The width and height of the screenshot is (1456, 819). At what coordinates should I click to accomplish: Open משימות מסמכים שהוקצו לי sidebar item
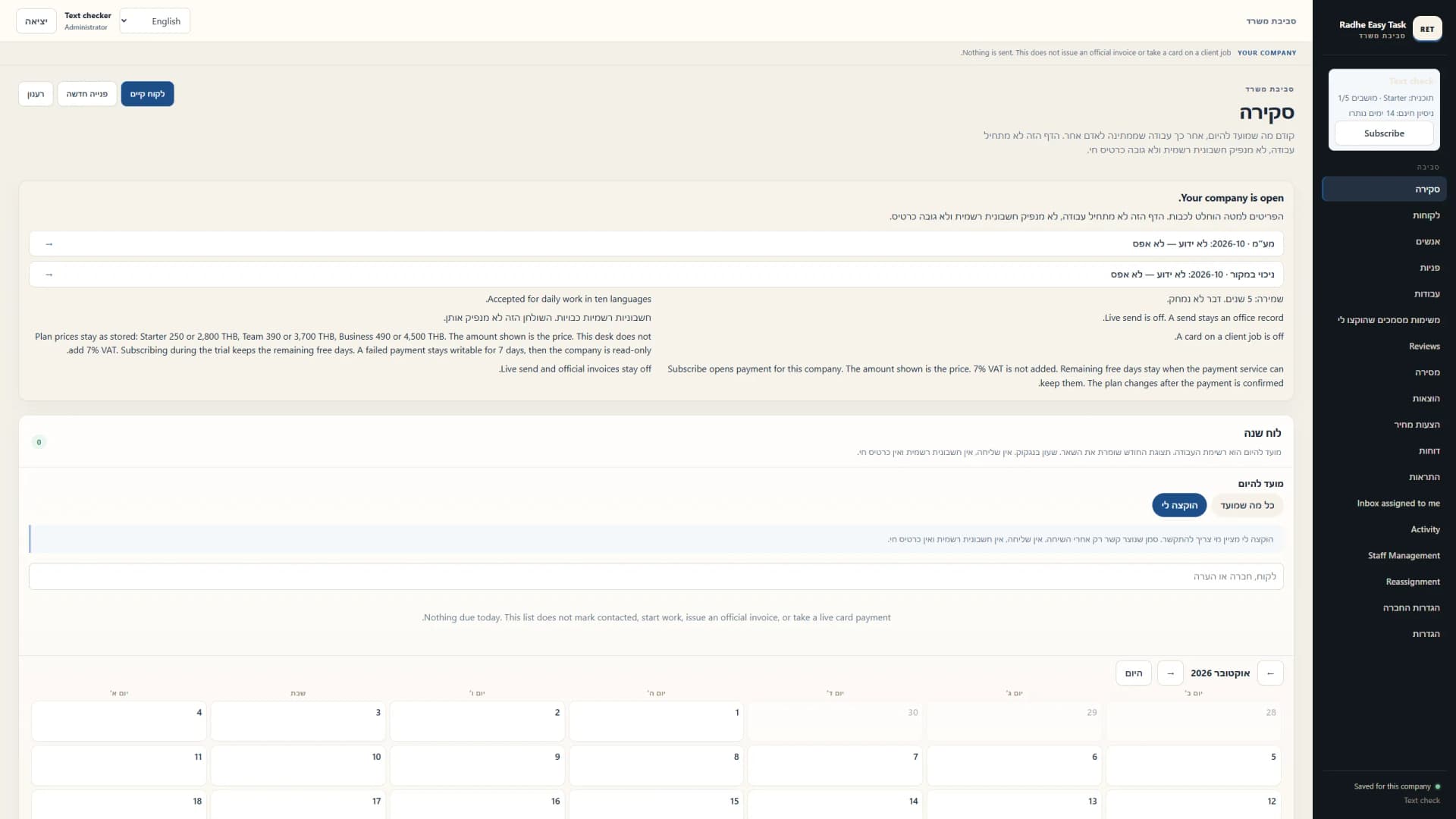tap(1384, 320)
